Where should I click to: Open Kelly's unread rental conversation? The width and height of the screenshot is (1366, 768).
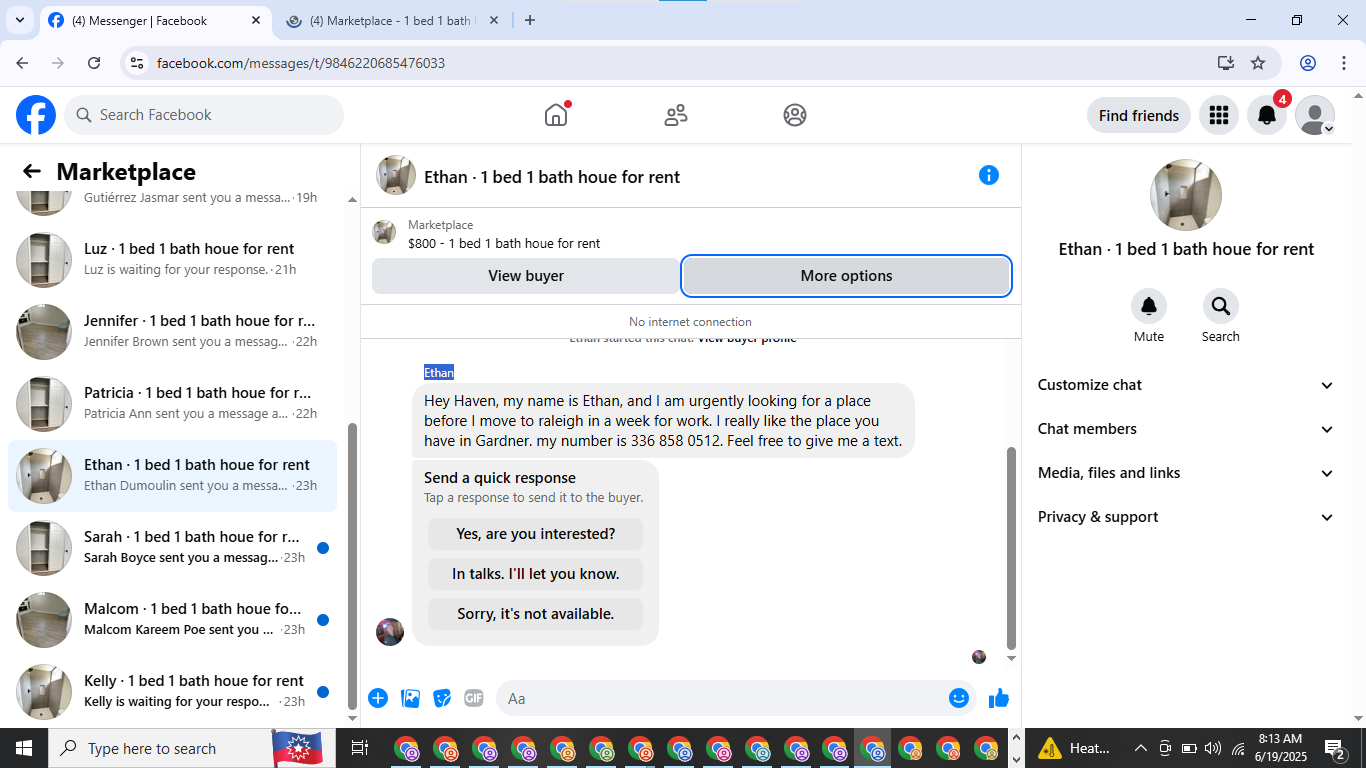coord(173,692)
